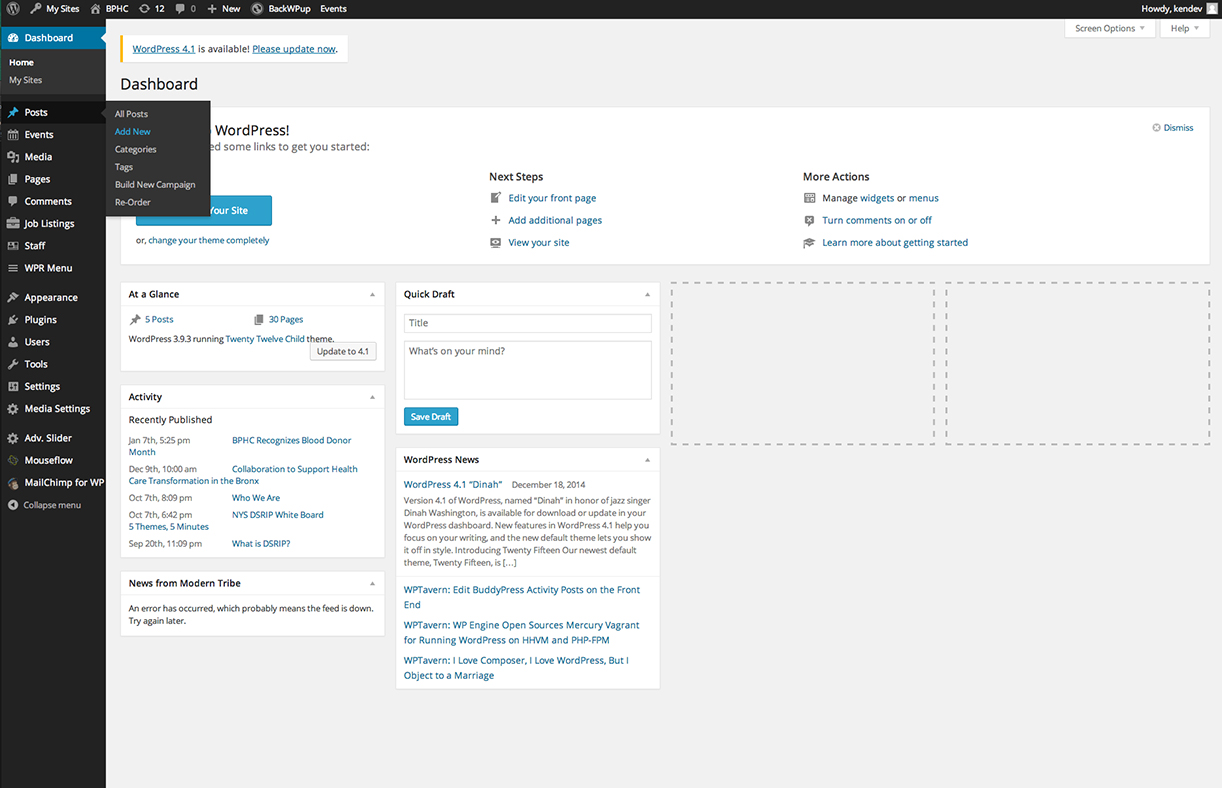Choose Categories from Posts submenu
This screenshot has height=788, width=1222.
[136, 150]
